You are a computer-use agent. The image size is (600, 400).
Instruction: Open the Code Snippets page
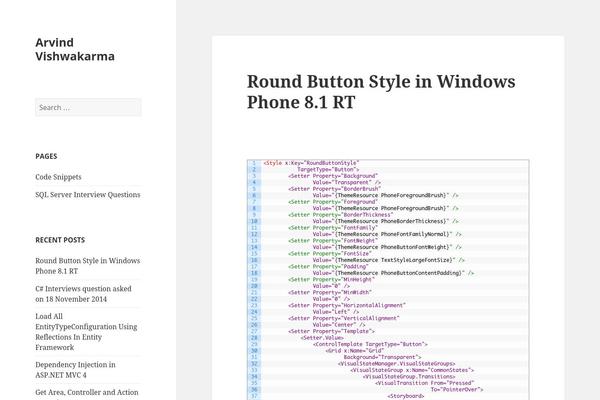[58, 177]
